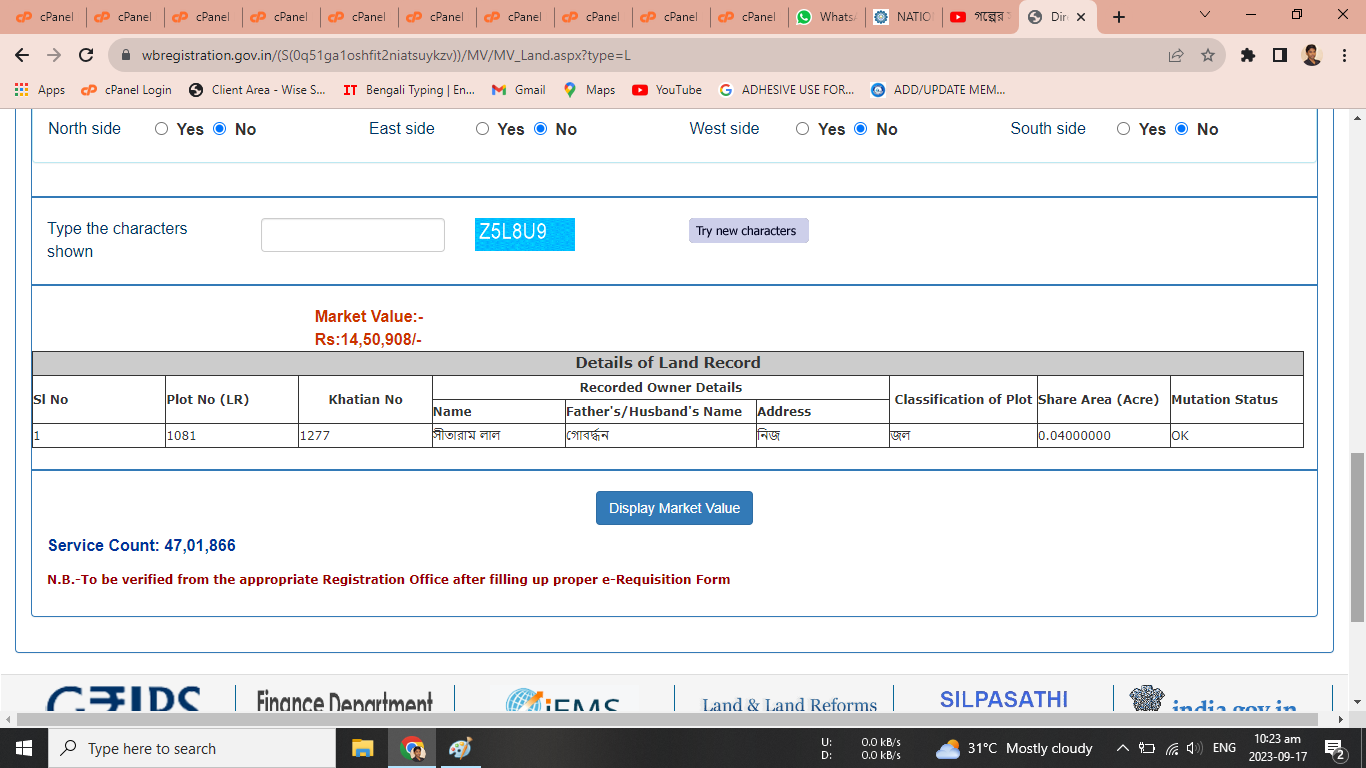Open the Gmail bookmark
This screenshot has width=1366, height=768.
coord(518,90)
